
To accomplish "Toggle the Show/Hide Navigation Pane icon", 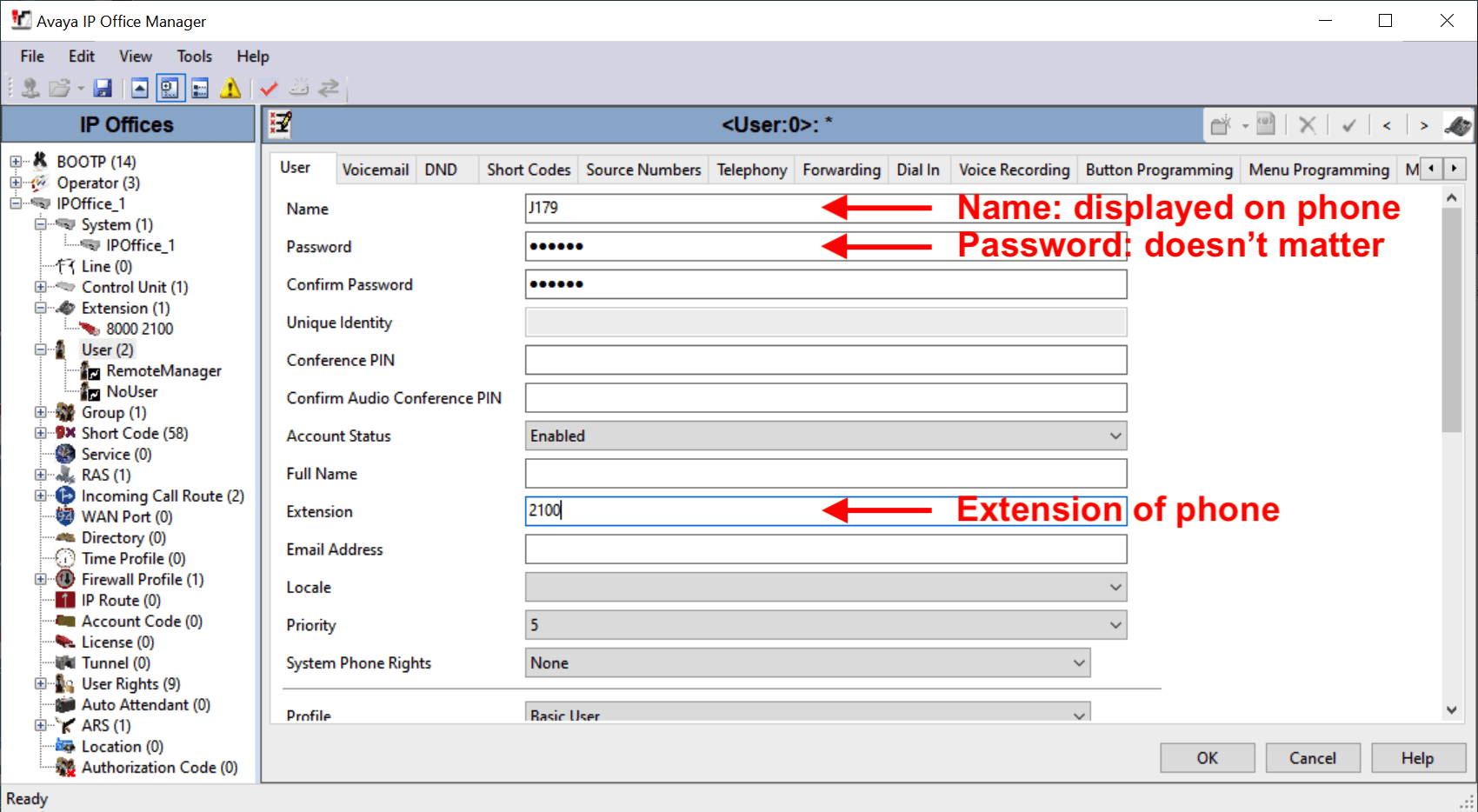I will (170, 88).
